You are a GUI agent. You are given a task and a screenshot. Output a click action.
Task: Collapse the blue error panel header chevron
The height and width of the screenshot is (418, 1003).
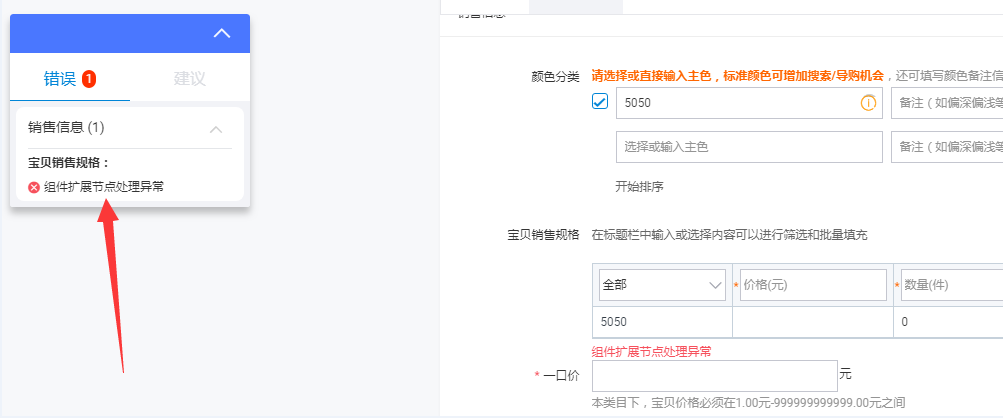coord(221,33)
